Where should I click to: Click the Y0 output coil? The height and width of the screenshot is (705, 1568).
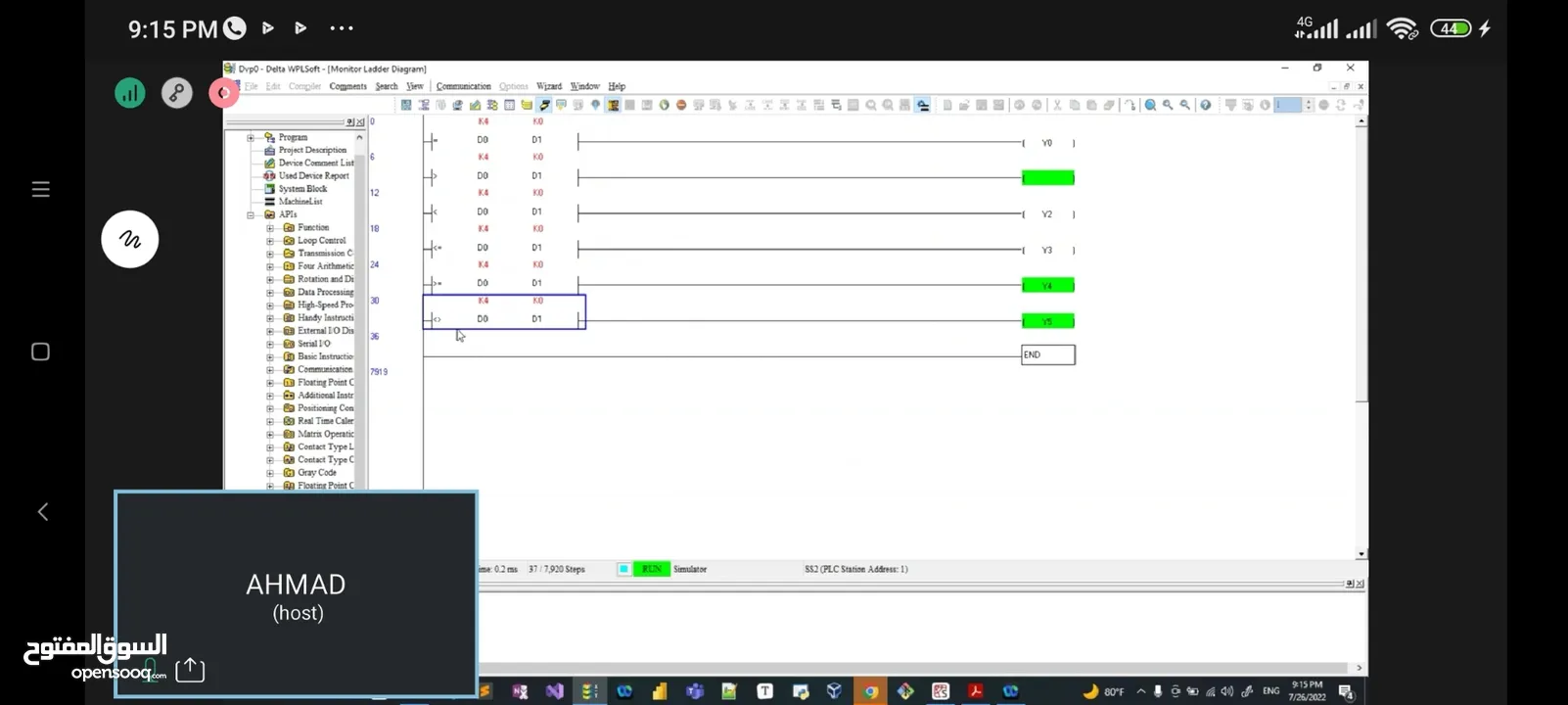pyautogui.click(x=1048, y=143)
